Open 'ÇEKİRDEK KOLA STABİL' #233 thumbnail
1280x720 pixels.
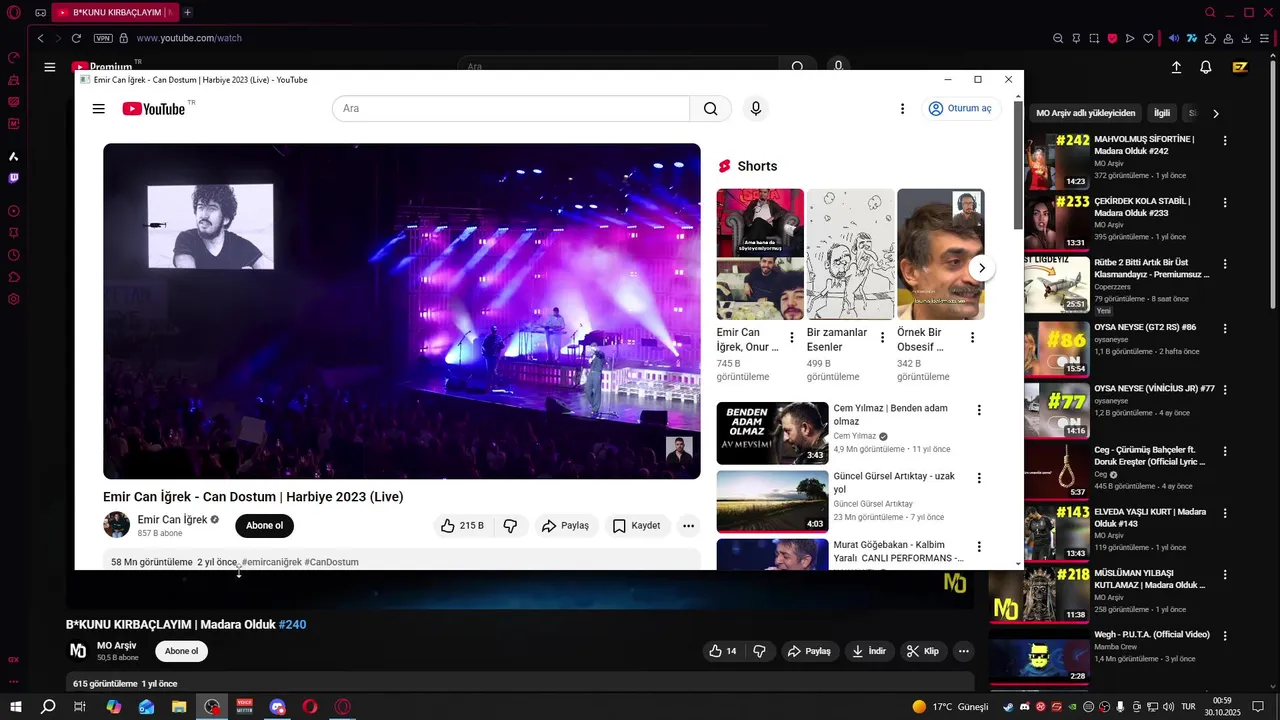click(1057, 222)
